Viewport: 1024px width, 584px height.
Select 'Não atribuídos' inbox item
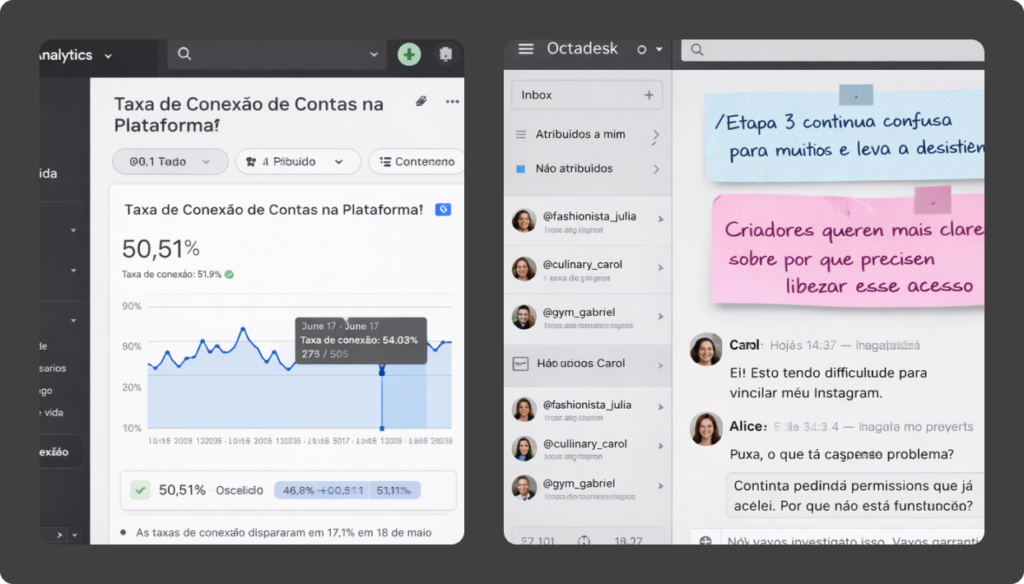coord(588,169)
